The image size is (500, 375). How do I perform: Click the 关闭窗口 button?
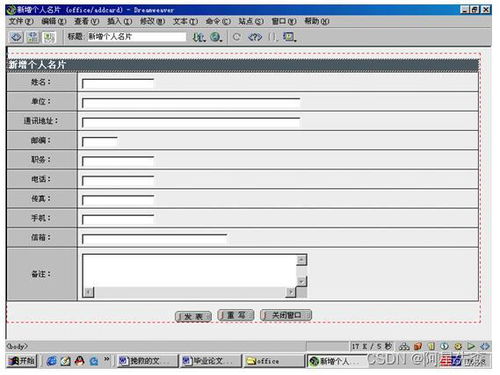click(286, 315)
